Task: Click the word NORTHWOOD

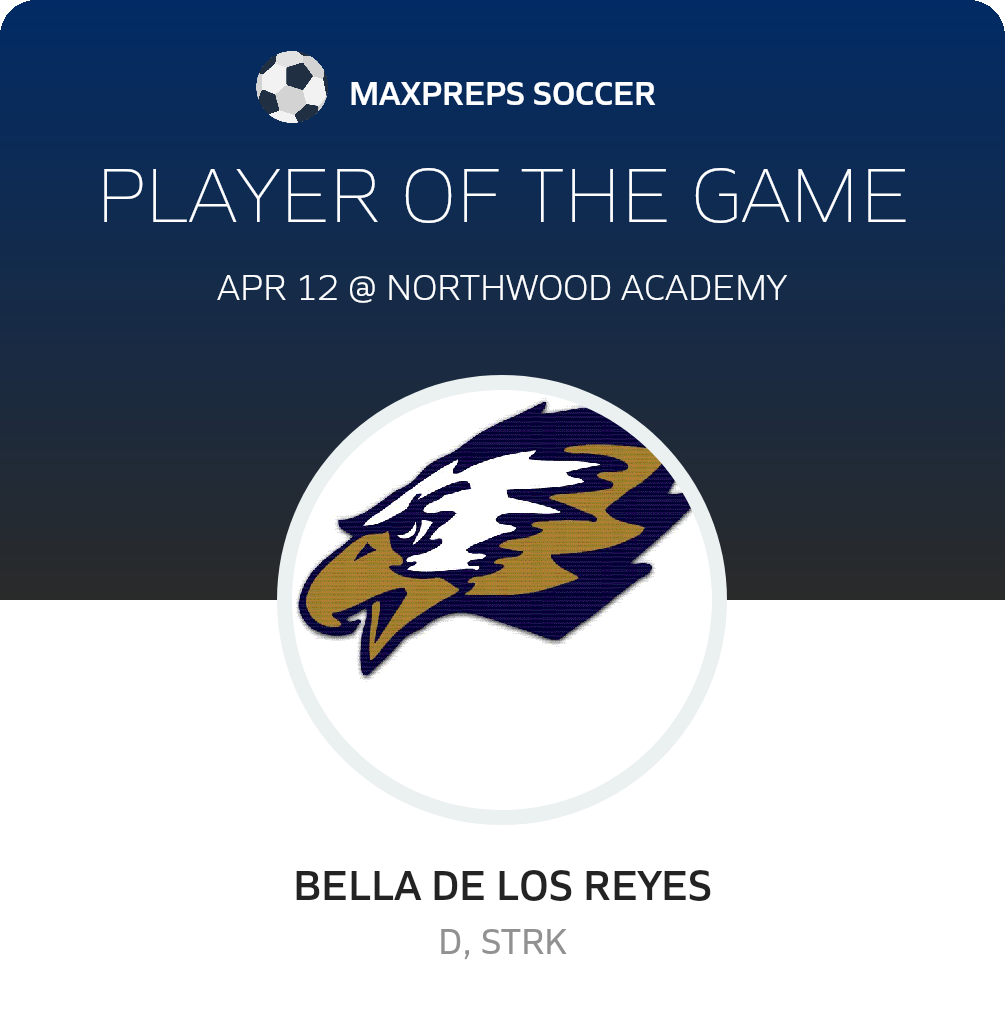Action: pyautogui.click(x=499, y=288)
